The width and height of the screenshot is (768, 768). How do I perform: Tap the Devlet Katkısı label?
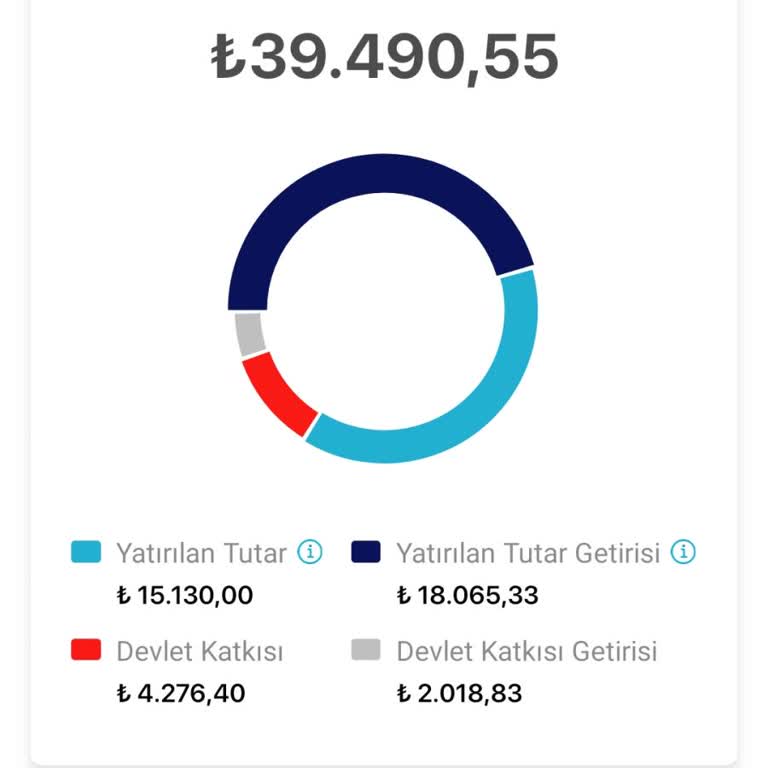pos(200,651)
